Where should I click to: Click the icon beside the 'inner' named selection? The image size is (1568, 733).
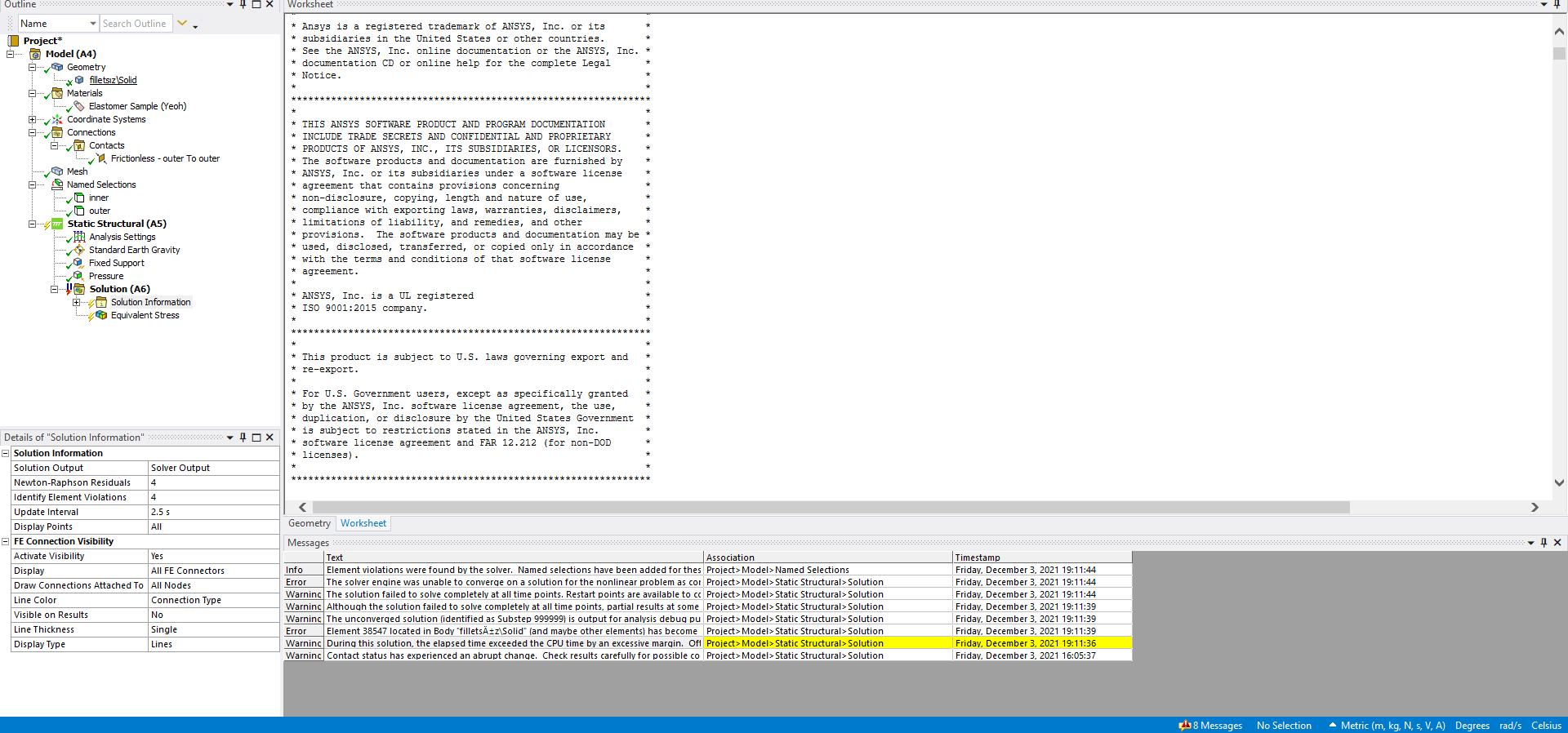[x=79, y=198]
